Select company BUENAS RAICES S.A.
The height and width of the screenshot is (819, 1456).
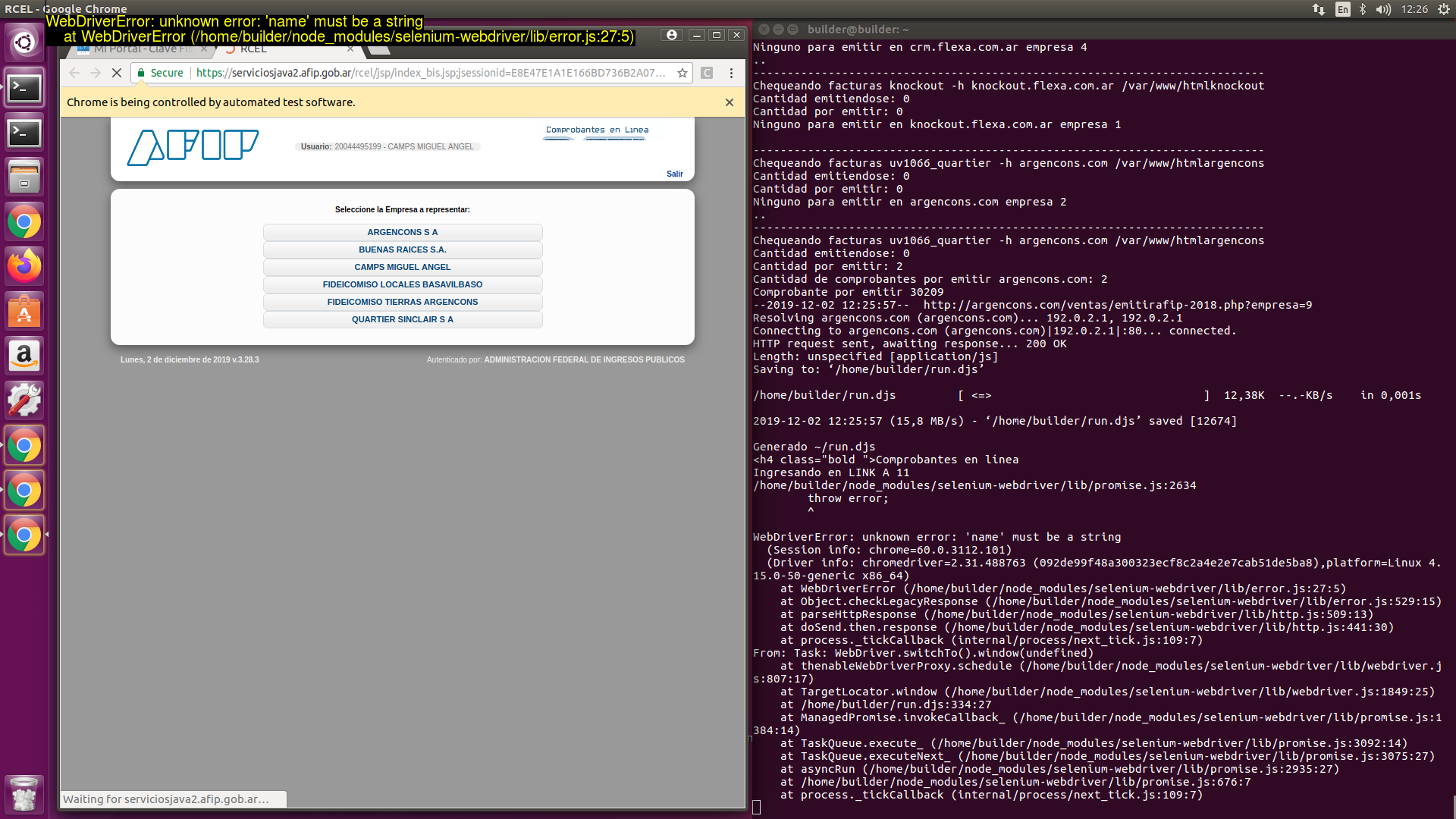point(403,249)
